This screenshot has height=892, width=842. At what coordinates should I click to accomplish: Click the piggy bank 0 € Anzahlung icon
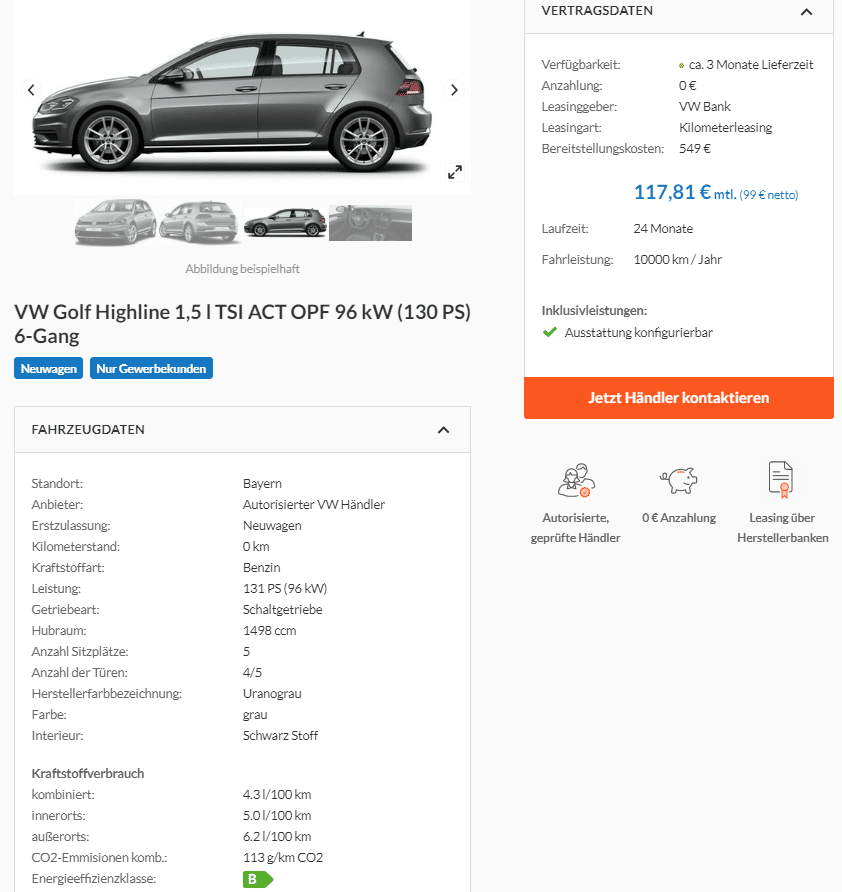(x=679, y=480)
